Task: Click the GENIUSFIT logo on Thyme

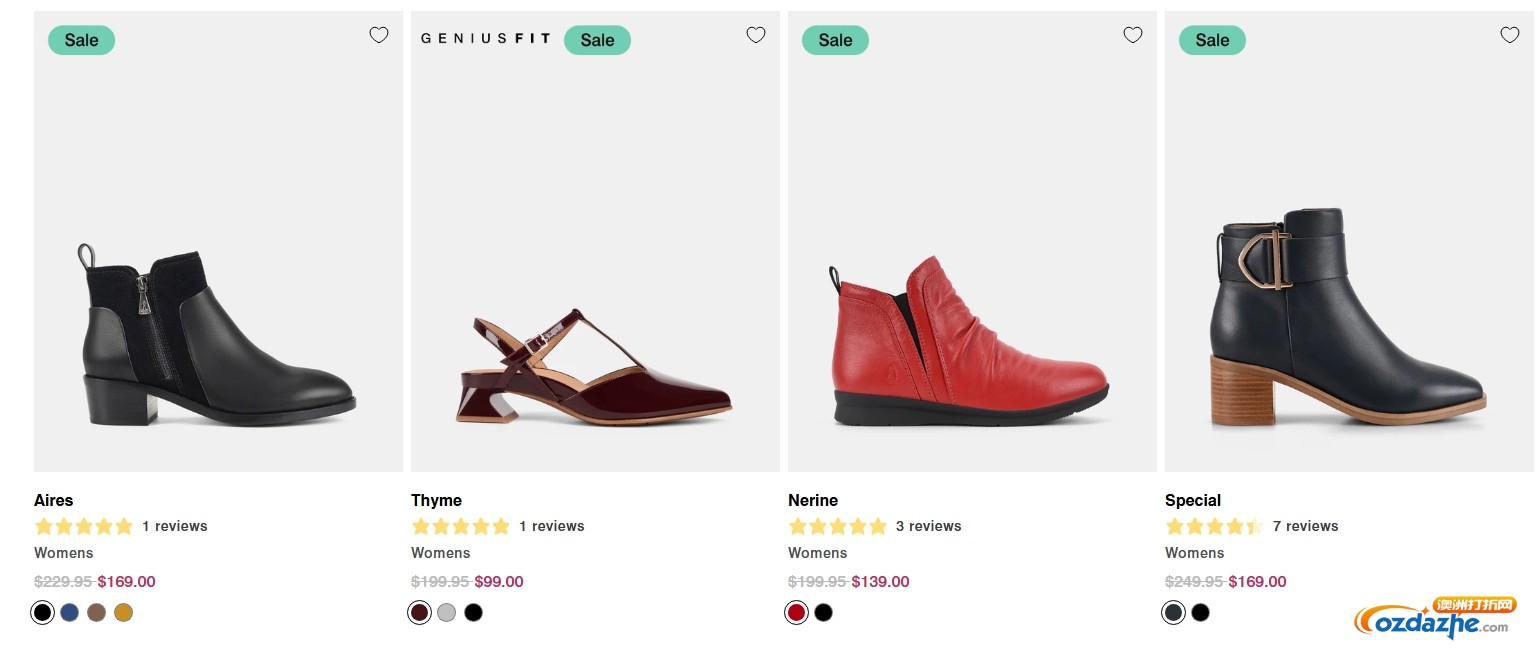Action: [x=485, y=39]
